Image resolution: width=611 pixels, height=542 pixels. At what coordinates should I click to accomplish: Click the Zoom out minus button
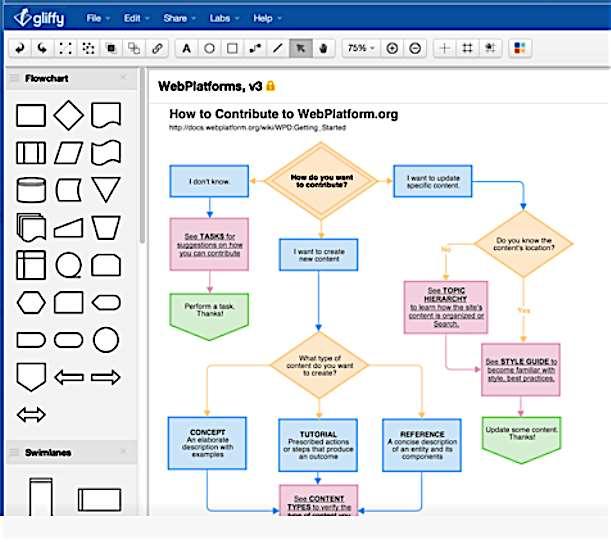[x=415, y=48]
